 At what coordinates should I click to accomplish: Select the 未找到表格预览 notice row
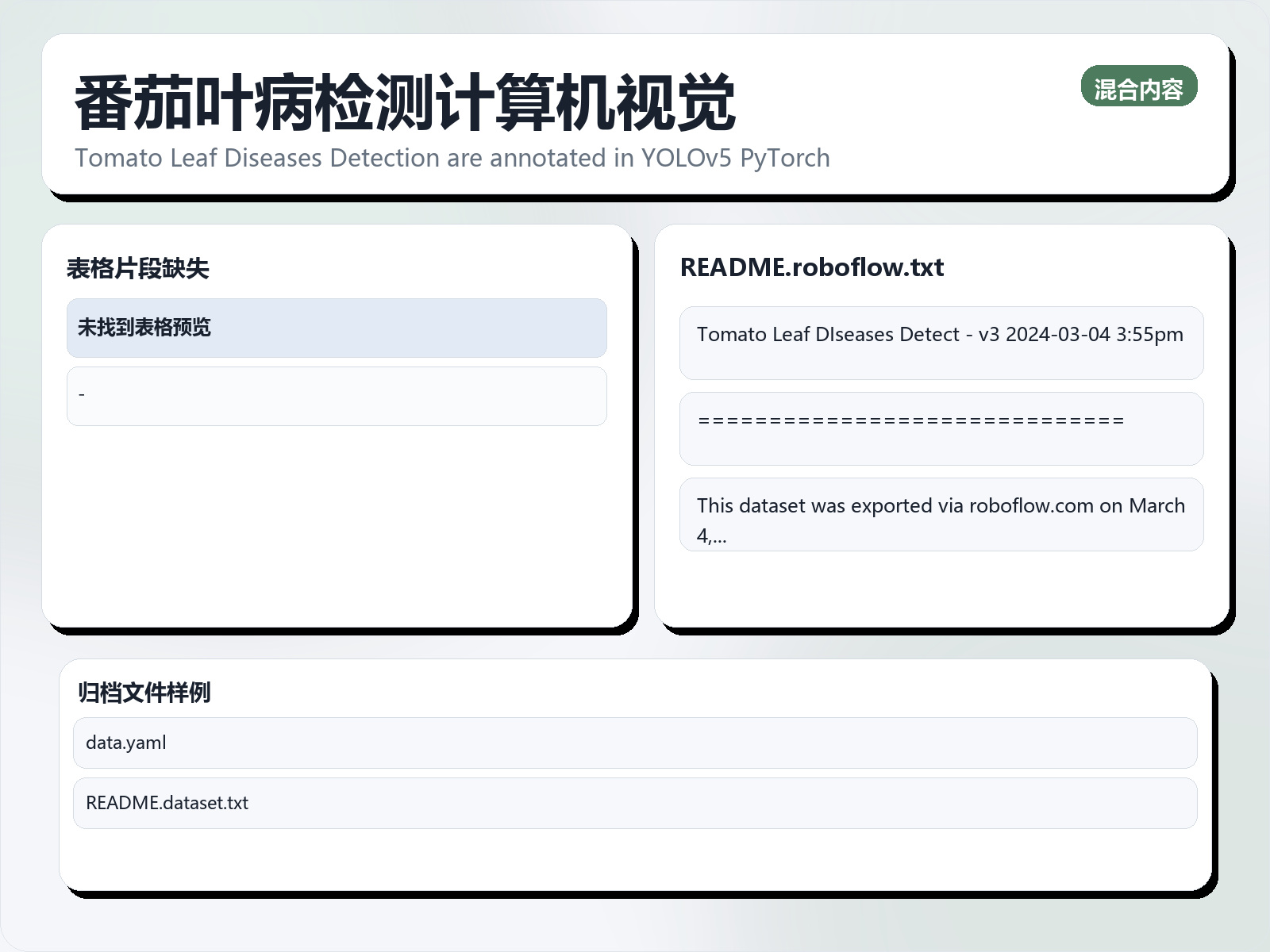336,328
